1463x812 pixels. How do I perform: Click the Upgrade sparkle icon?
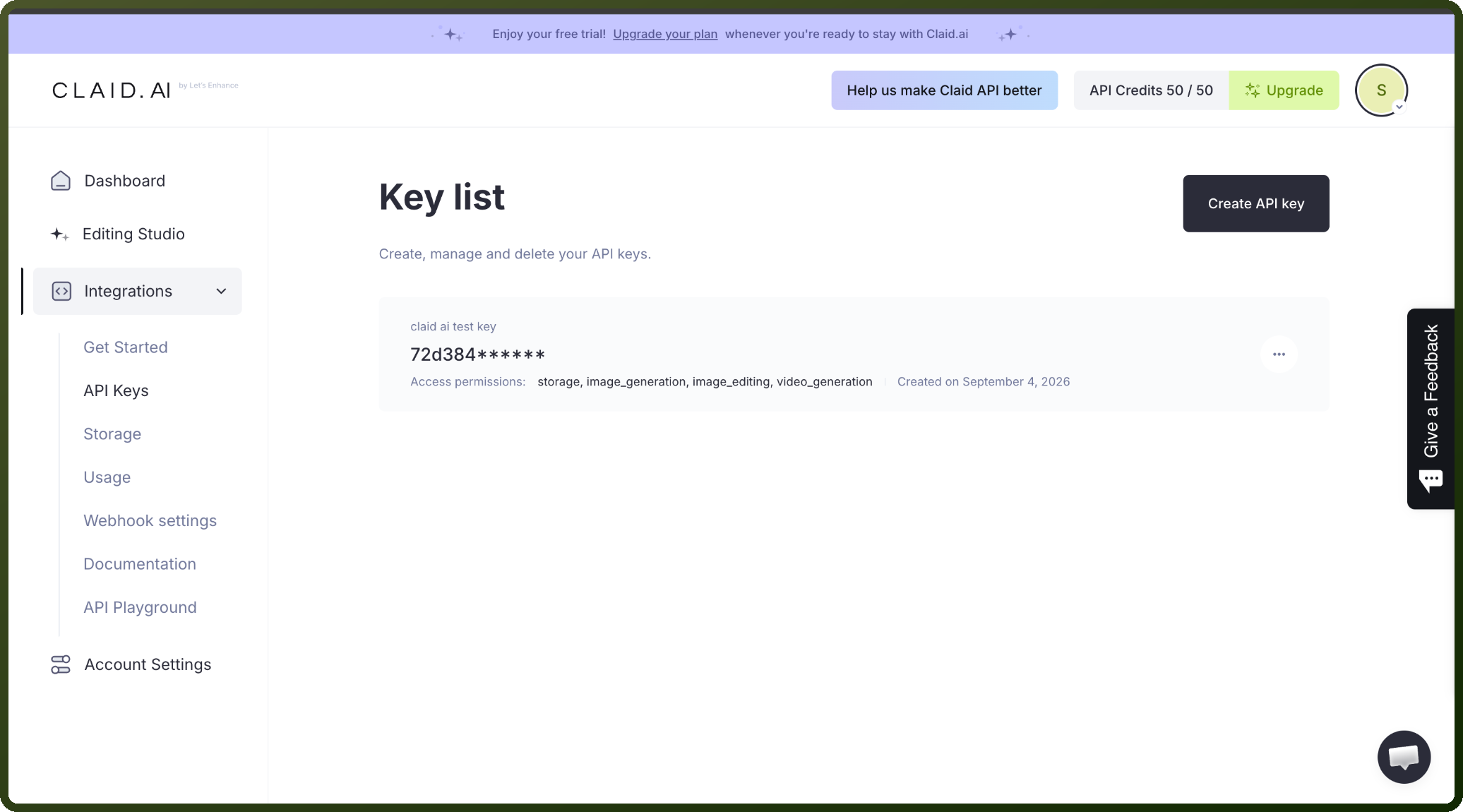pyautogui.click(x=1253, y=90)
